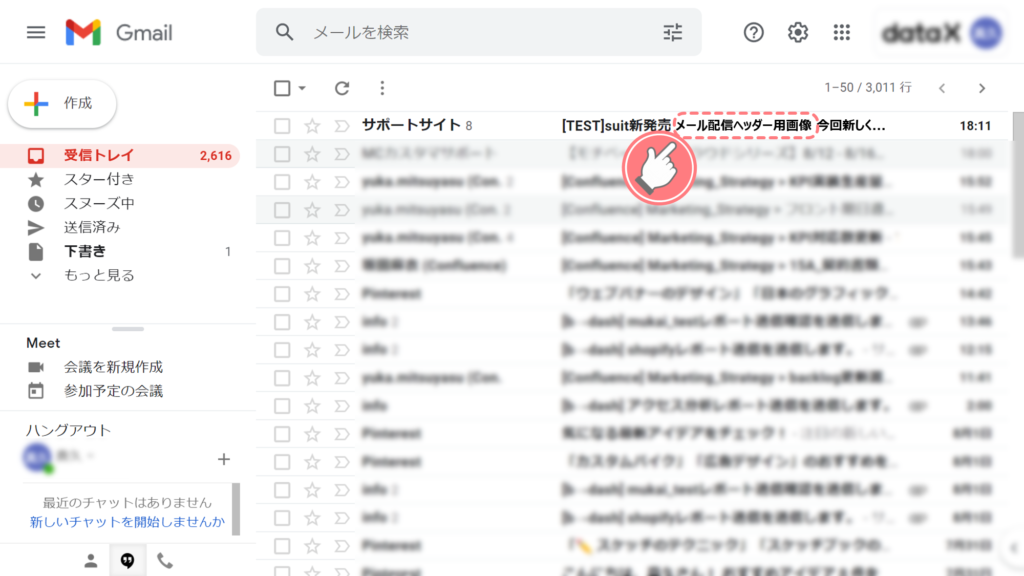Open the Help question mark icon
1024x576 pixels.
pyautogui.click(x=753, y=32)
